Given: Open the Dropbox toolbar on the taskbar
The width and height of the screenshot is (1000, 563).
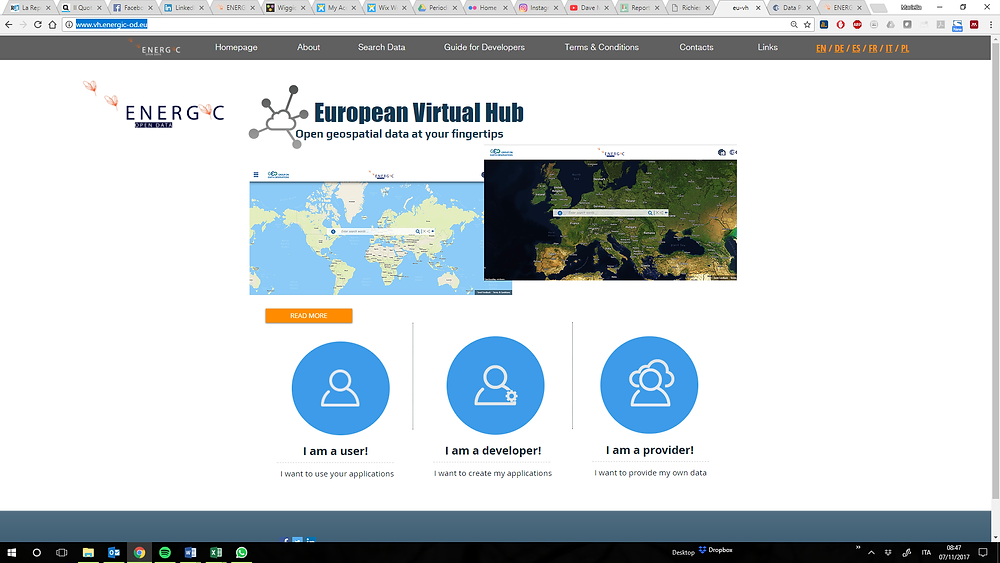Looking at the screenshot, I should point(716,550).
